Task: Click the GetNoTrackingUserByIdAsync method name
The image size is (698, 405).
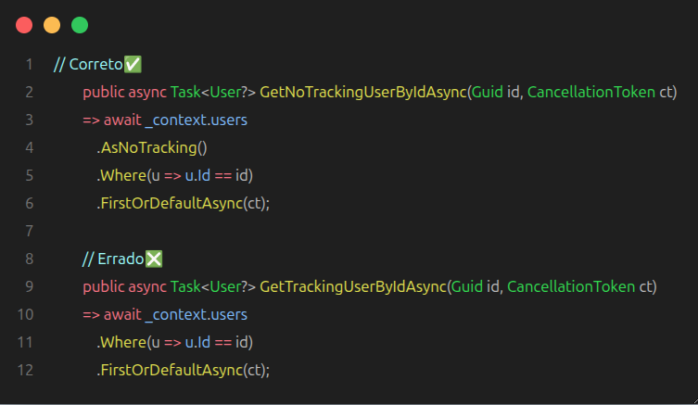Action: click(x=363, y=92)
